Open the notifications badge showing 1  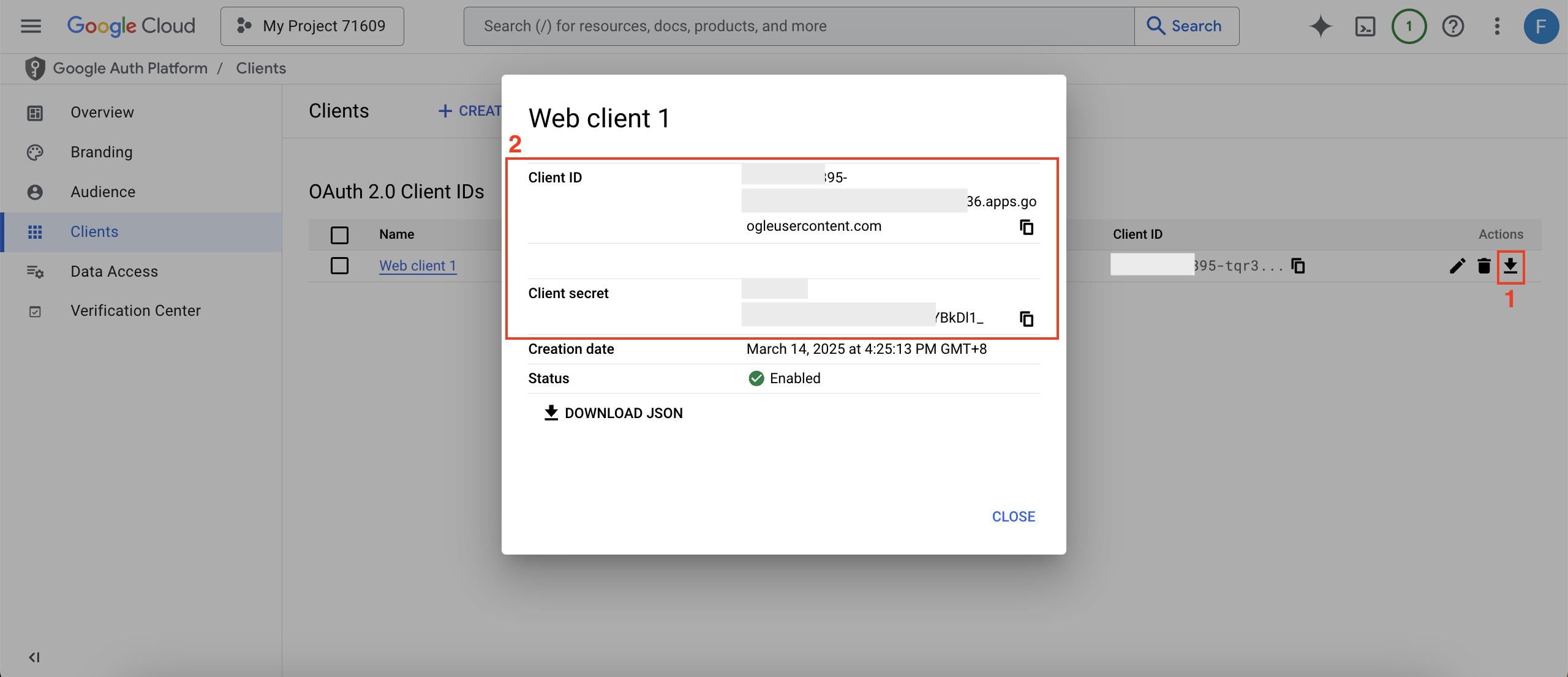coord(1409,26)
